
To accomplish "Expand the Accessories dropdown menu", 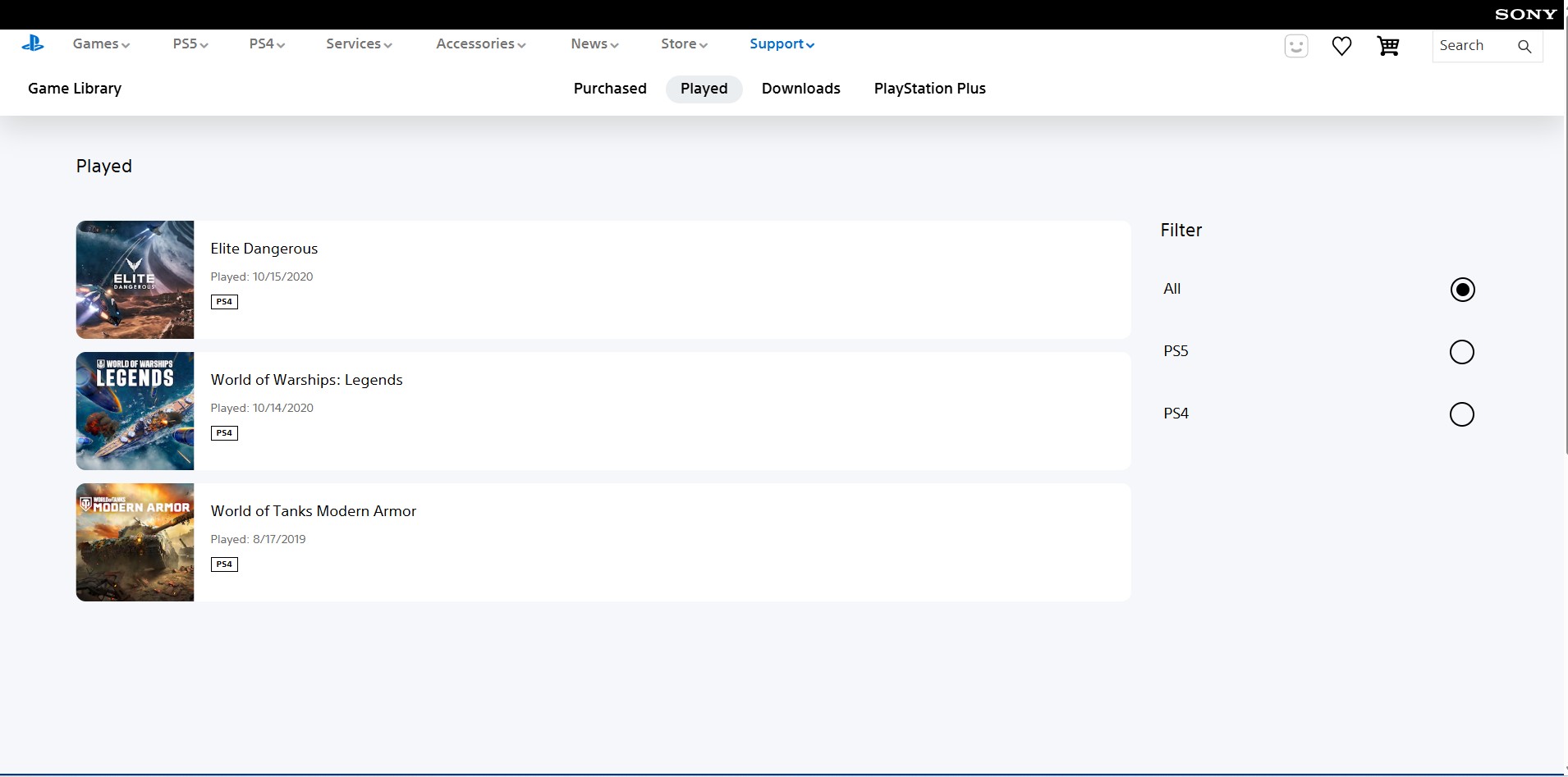I will pos(481,44).
